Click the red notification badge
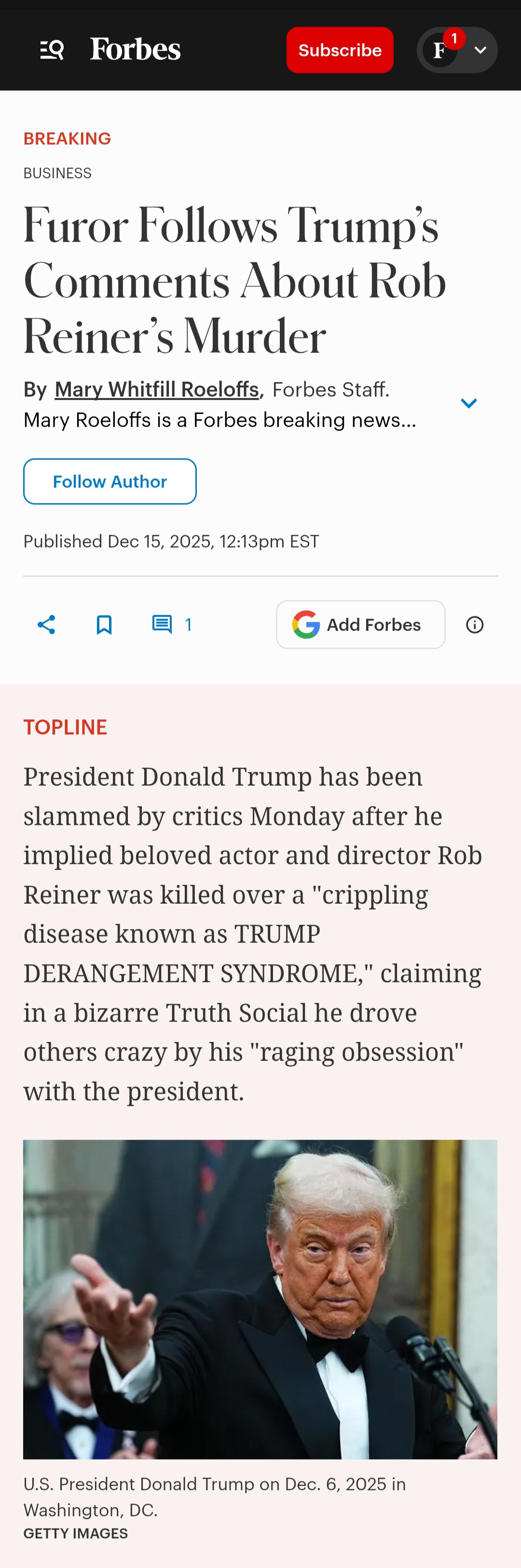The width and height of the screenshot is (521, 1568). [454, 39]
